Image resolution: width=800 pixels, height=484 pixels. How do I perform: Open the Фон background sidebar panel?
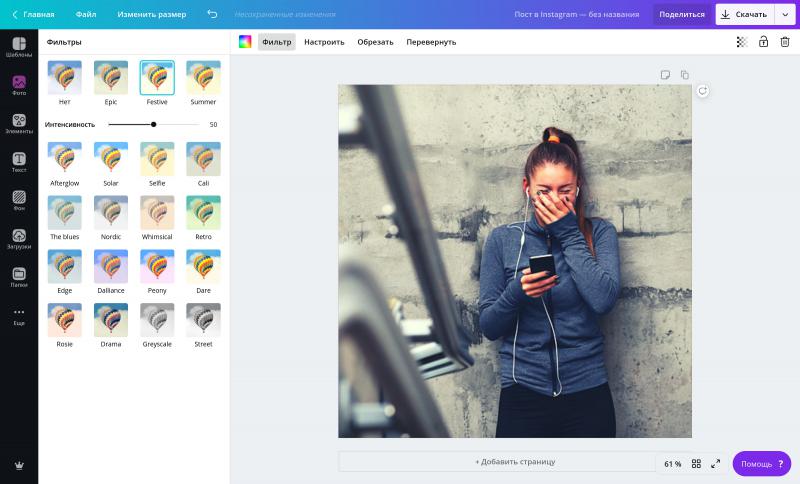pos(19,200)
